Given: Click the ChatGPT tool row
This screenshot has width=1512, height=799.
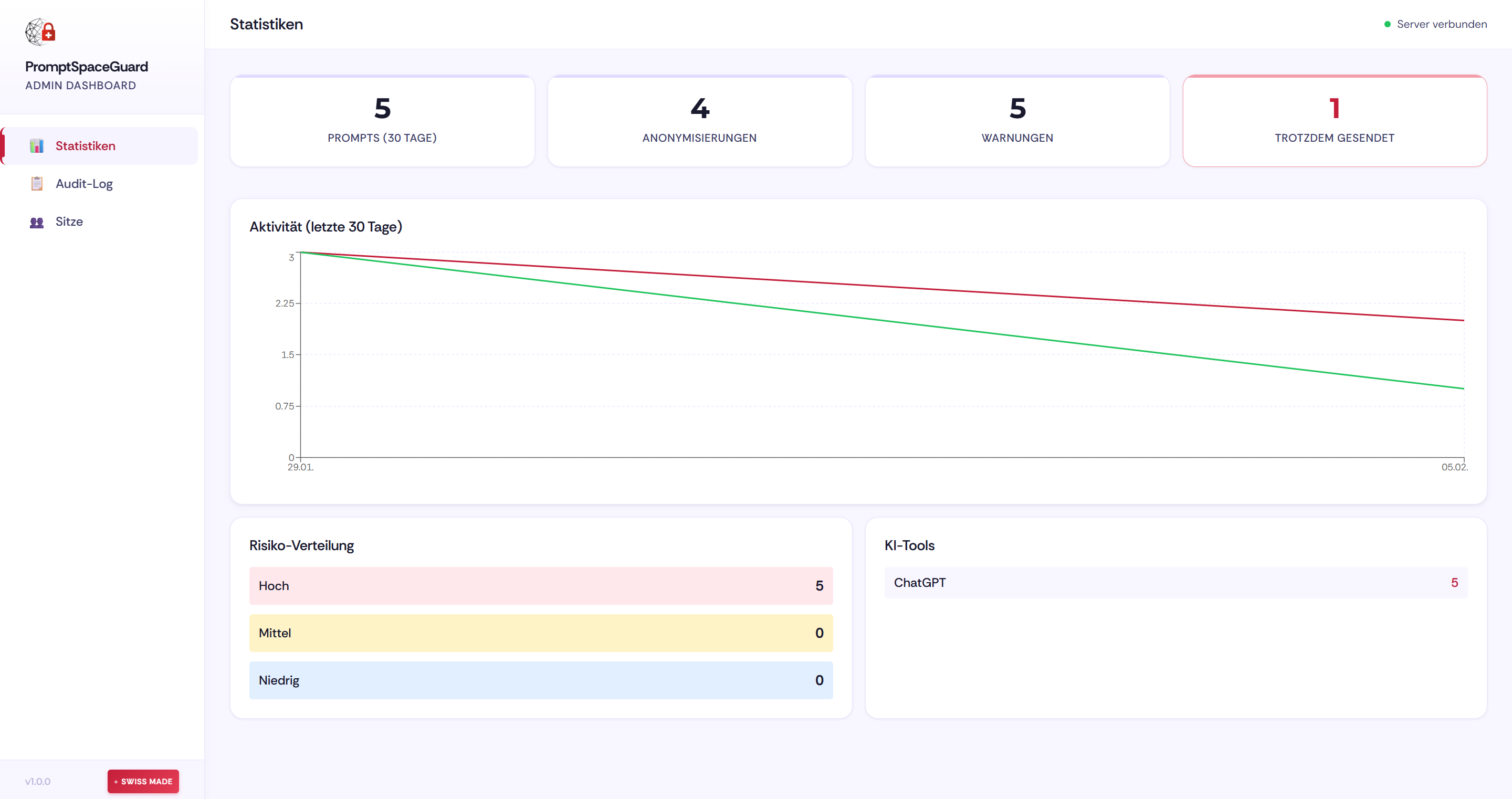Looking at the screenshot, I should click(1175, 582).
